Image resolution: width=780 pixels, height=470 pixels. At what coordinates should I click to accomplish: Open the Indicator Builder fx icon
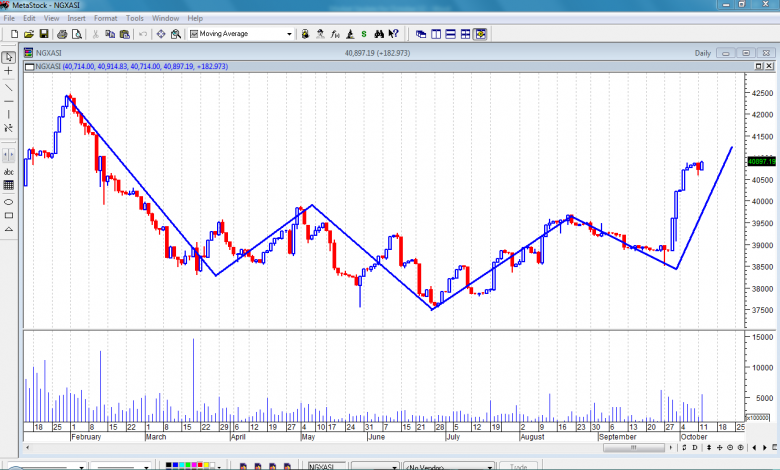(335, 34)
